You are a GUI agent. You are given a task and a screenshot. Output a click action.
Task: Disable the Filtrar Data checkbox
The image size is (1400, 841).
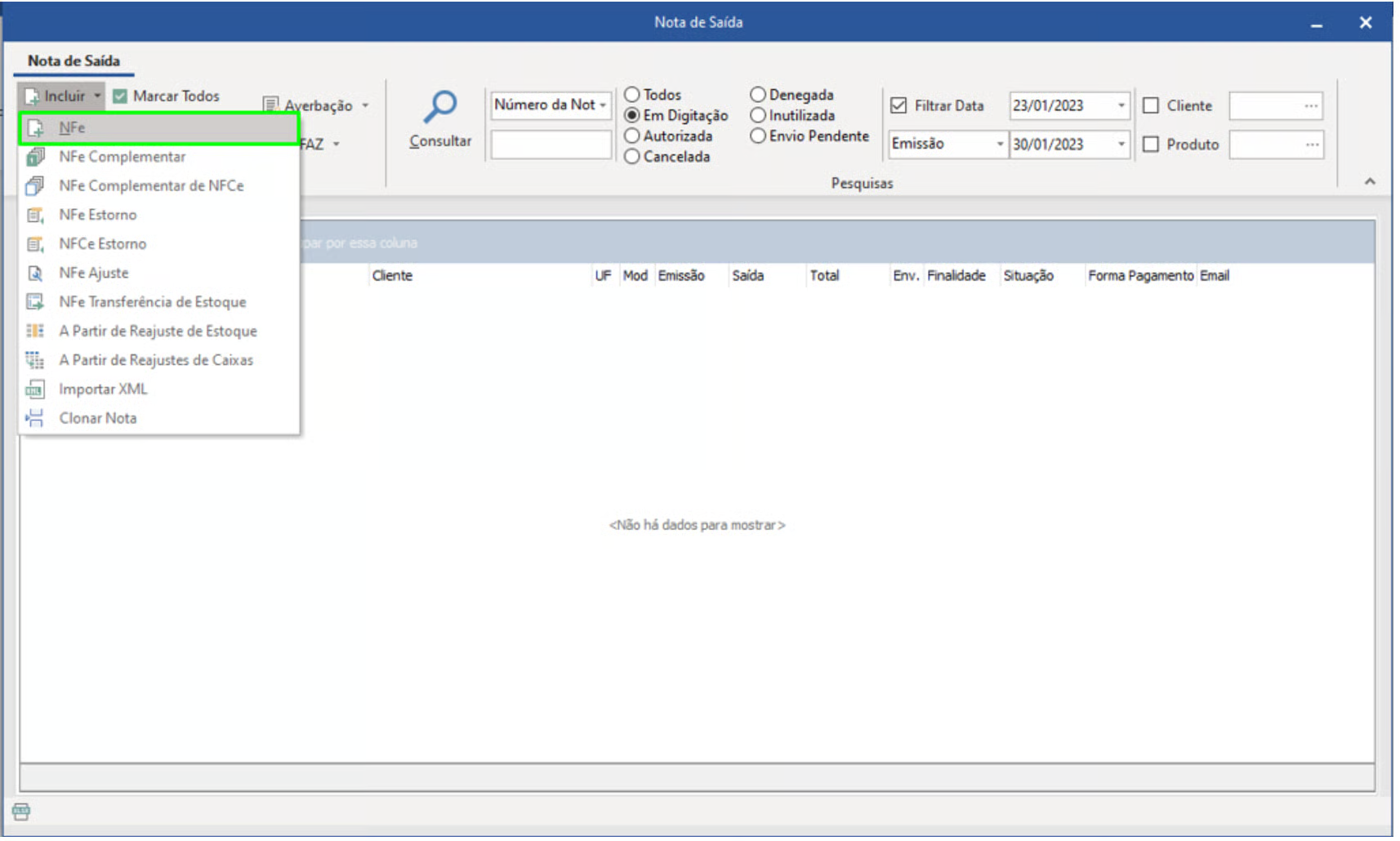coord(898,106)
